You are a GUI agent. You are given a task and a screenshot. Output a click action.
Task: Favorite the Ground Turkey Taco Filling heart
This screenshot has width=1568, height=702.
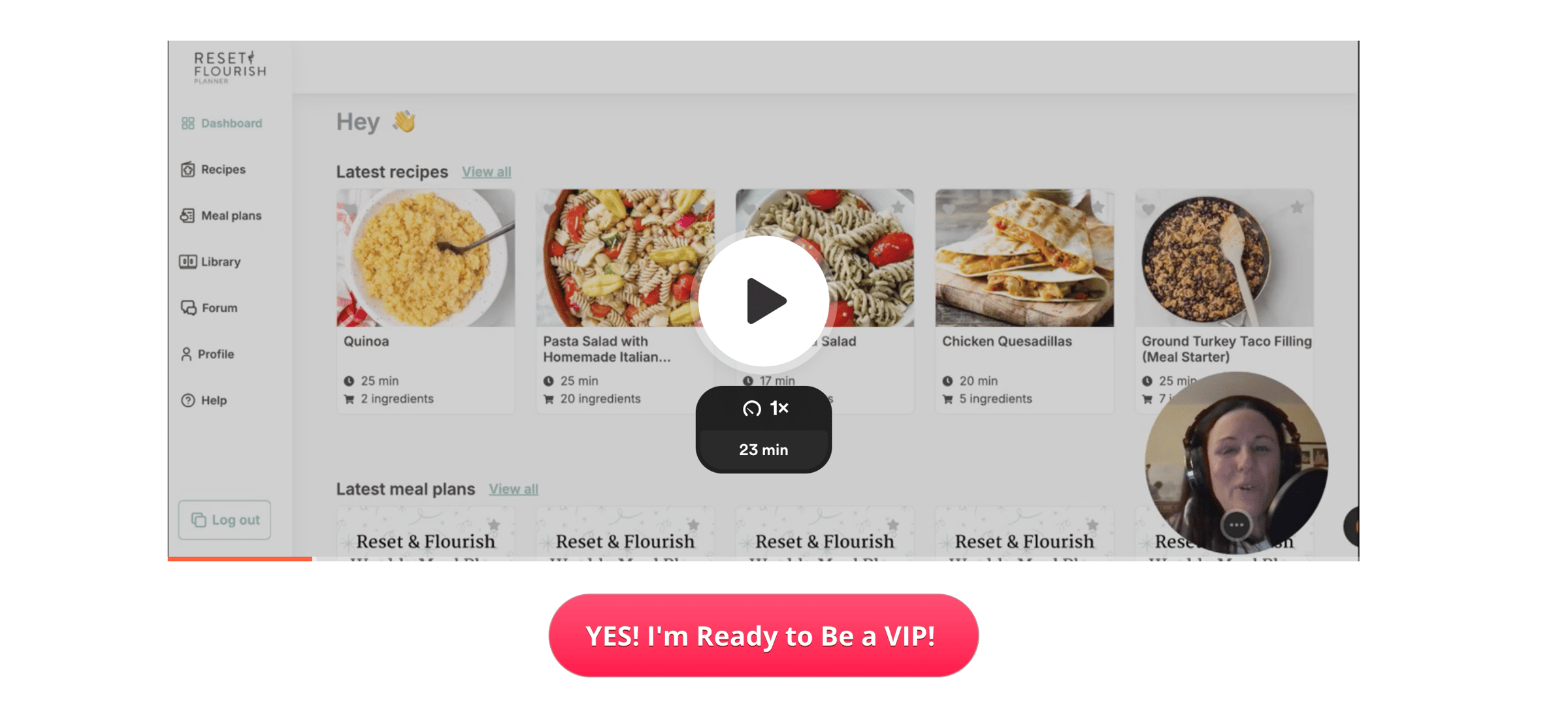click(x=1148, y=210)
